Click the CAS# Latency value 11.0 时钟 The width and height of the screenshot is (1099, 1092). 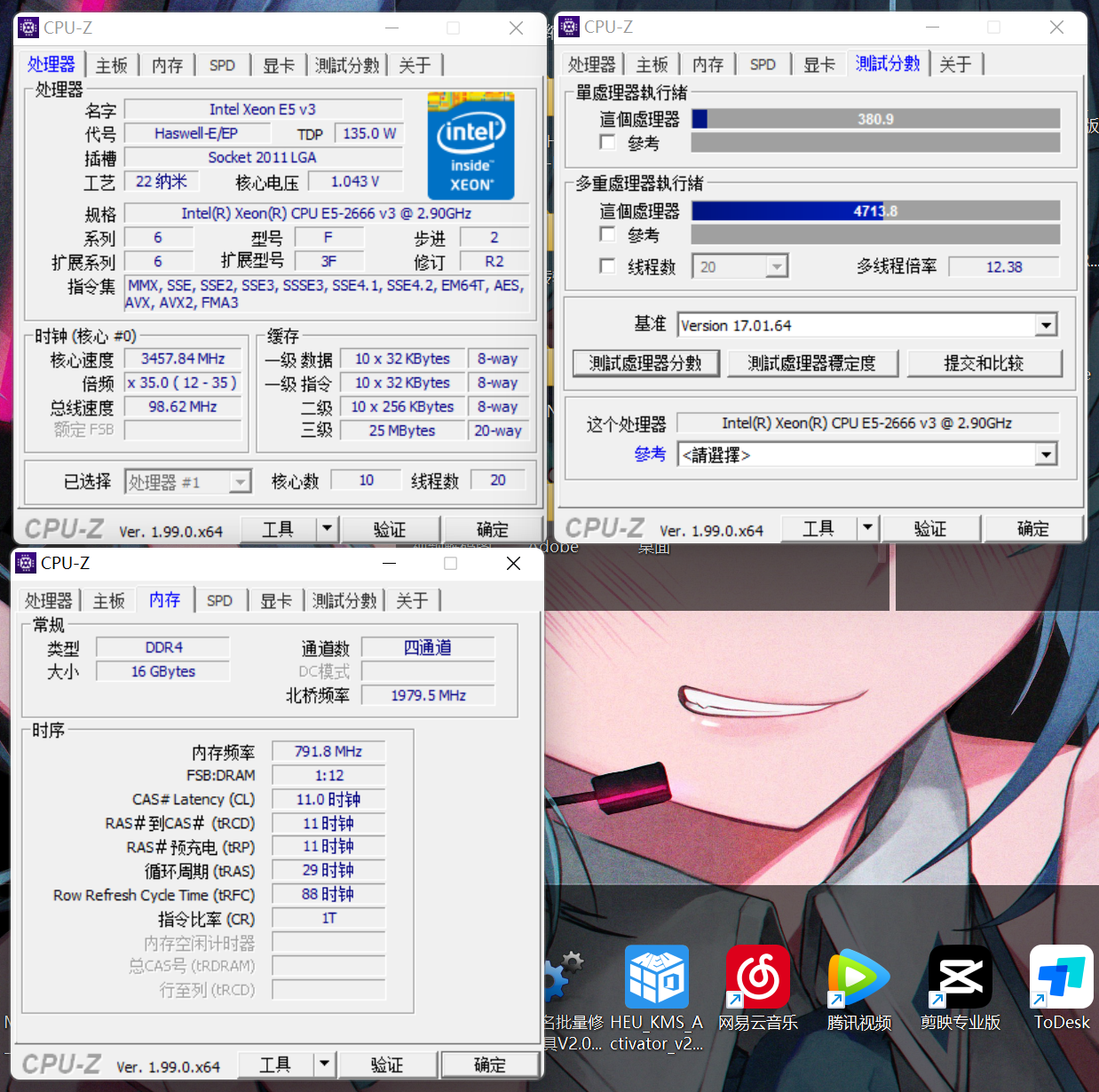[x=328, y=799]
